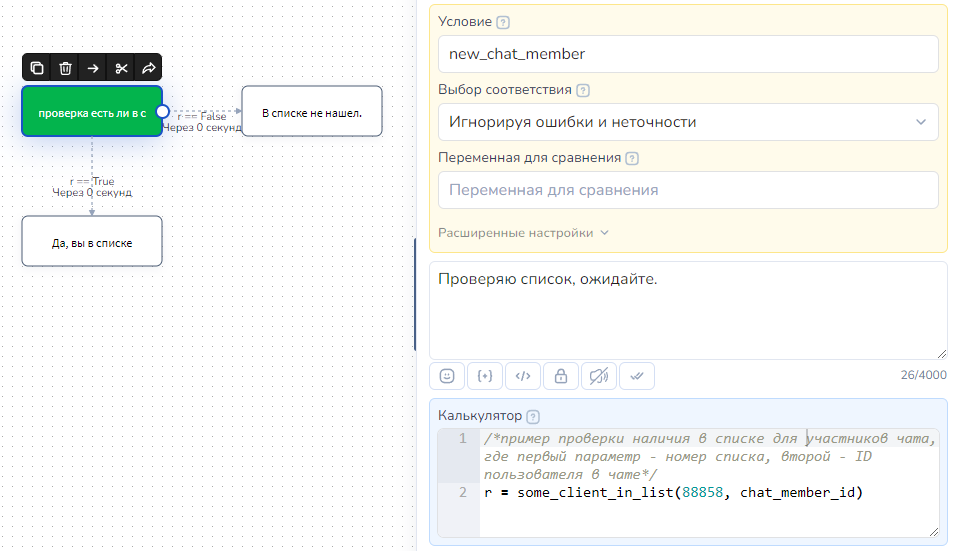The width and height of the screenshot is (955, 551).
Task: Click the scissors cut icon
Action: [x=121, y=68]
